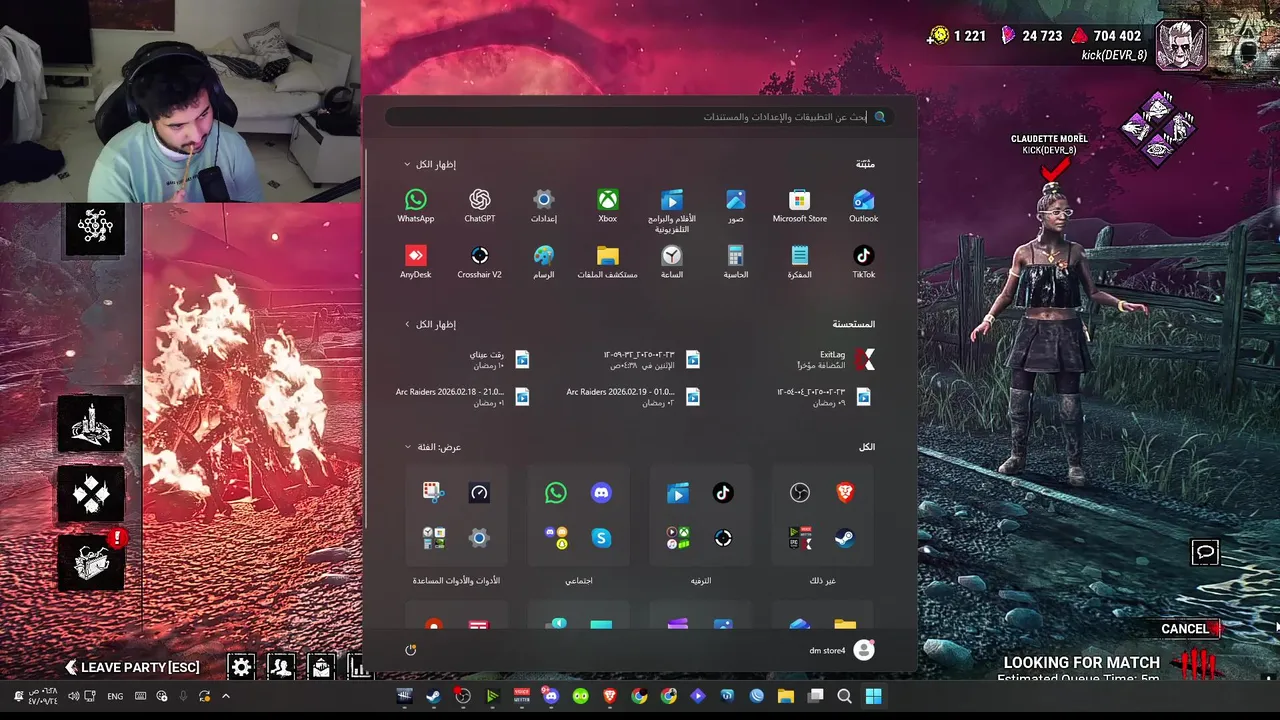Open the pinned Settings gear (إعدادات)
The image size is (1280, 720).
coord(543,206)
